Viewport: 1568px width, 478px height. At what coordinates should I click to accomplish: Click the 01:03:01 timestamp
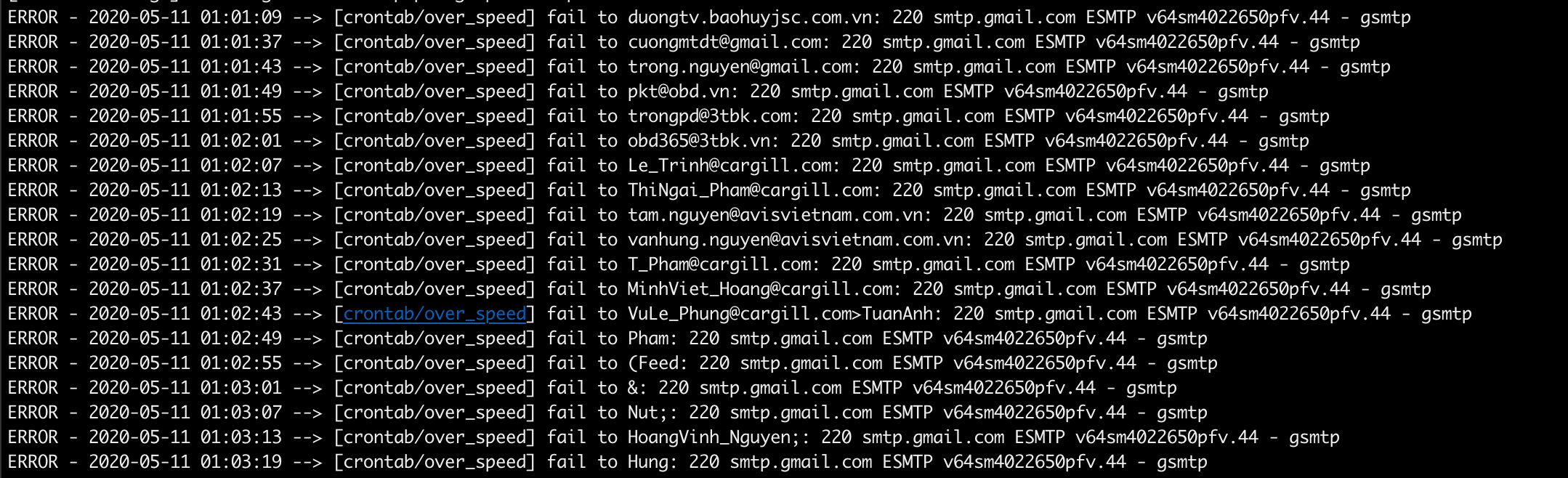tap(241, 388)
